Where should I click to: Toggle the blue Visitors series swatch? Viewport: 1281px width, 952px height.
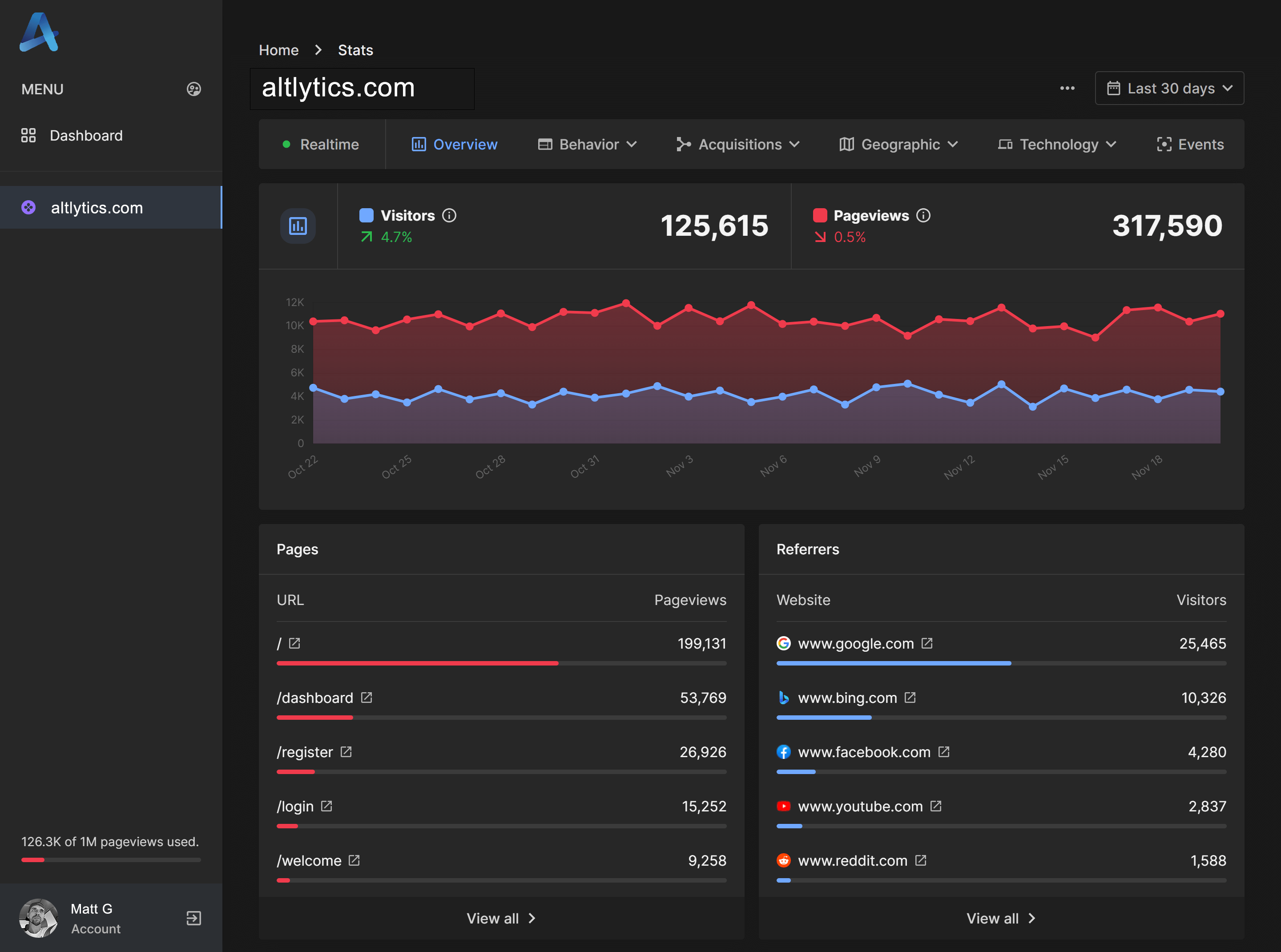(367, 215)
